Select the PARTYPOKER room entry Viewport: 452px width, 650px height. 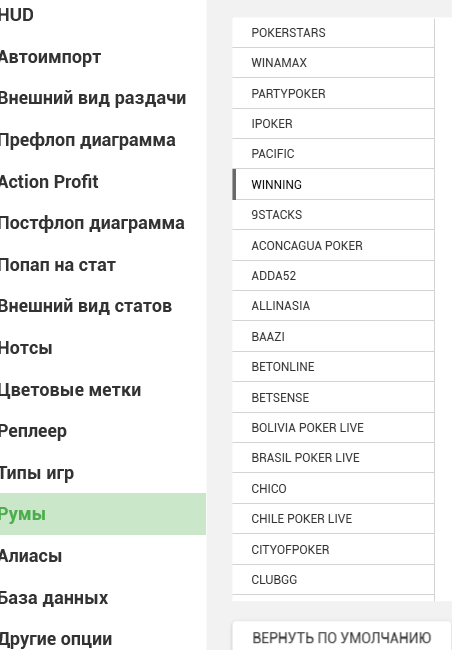pyautogui.click(x=333, y=93)
